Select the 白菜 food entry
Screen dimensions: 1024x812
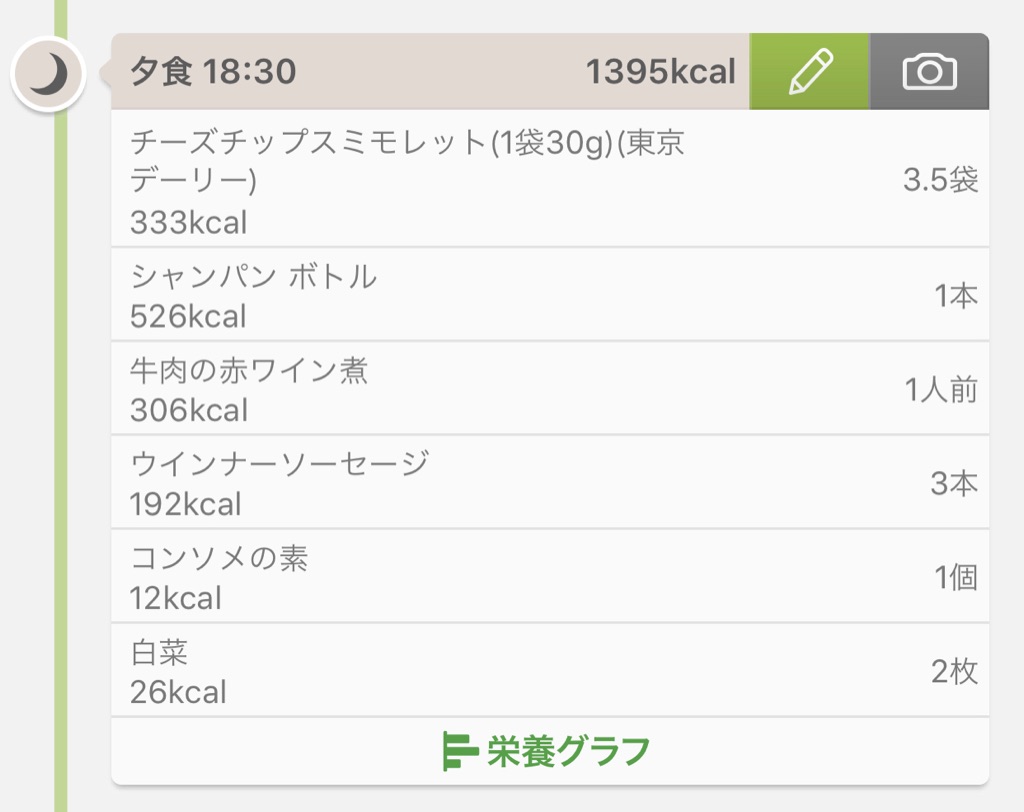tap(550, 671)
